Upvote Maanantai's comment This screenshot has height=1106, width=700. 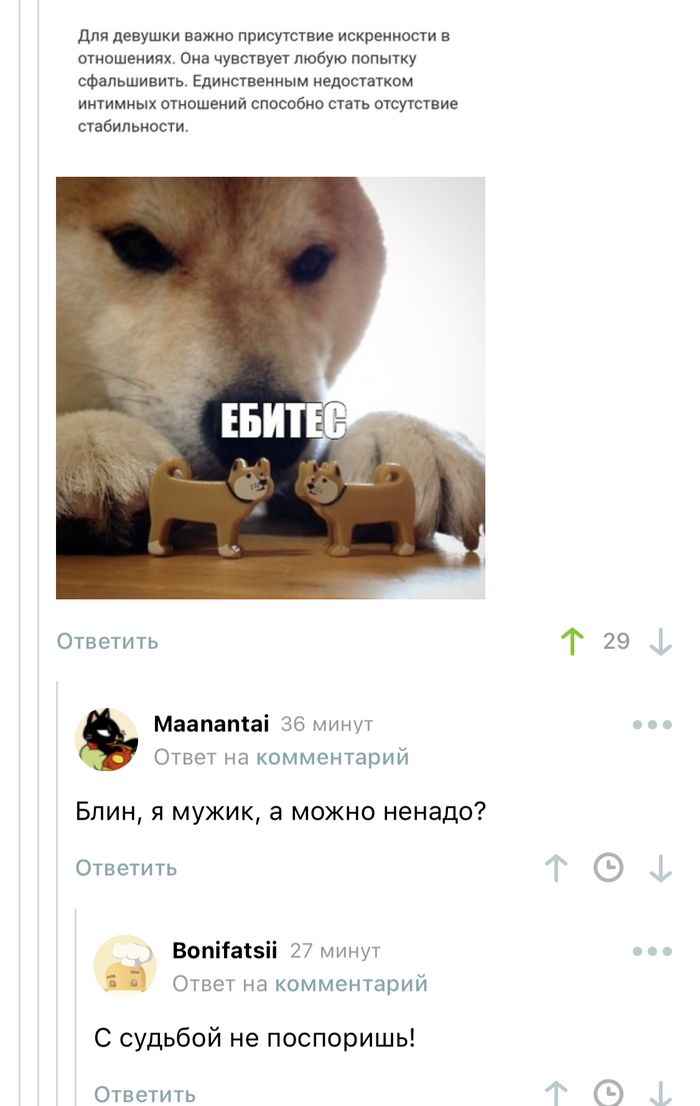pos(556,868)
